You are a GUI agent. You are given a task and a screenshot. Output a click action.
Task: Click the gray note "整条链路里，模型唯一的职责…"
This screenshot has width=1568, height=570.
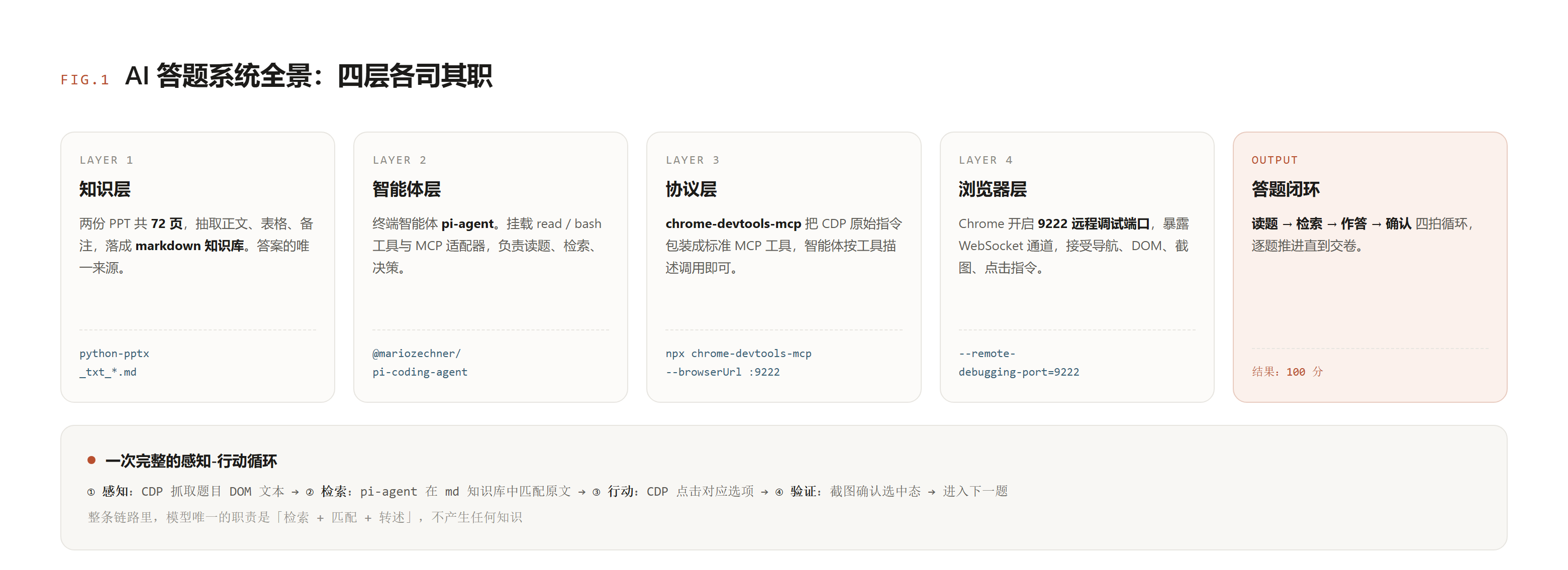point(305,518)
